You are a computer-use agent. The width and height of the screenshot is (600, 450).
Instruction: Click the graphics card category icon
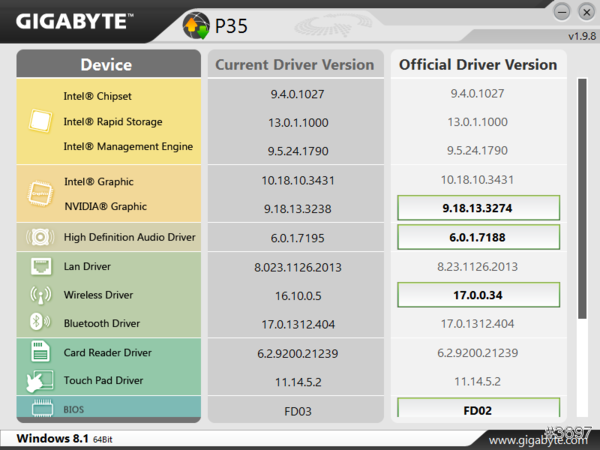[40, 193]
